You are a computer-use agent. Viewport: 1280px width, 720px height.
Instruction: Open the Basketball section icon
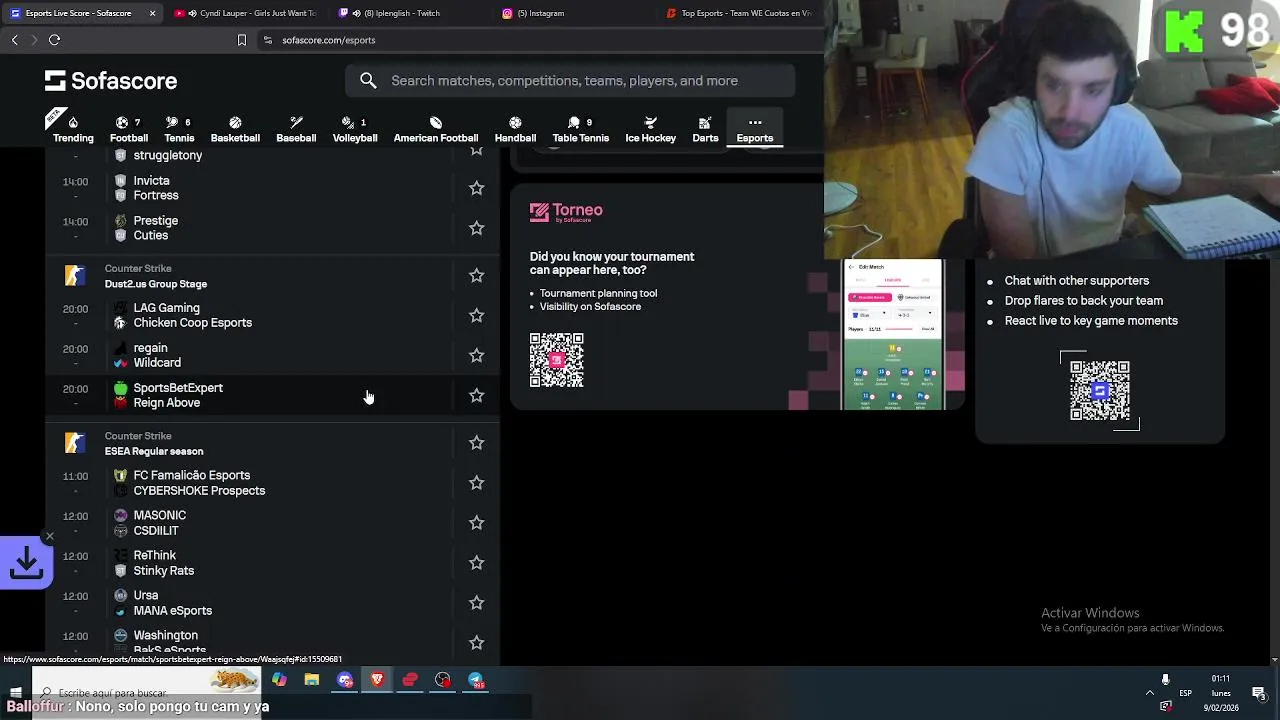click(235, 122)
